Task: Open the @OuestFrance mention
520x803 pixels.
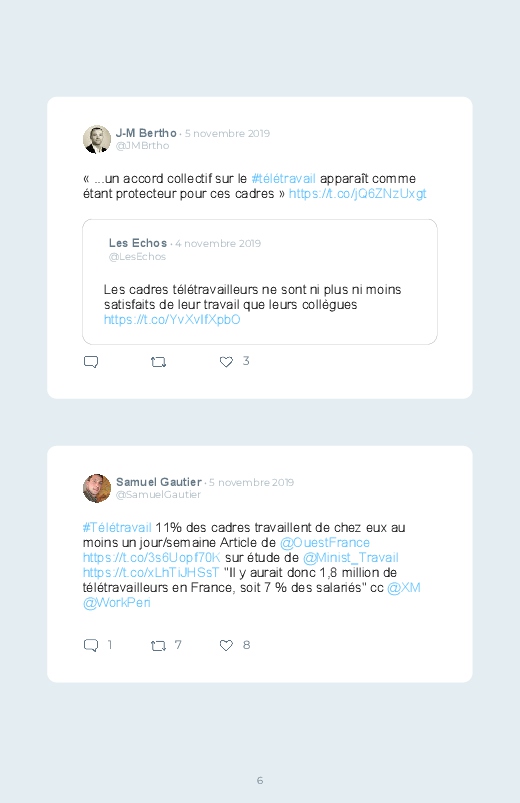Action: click(x=325, y=542)
